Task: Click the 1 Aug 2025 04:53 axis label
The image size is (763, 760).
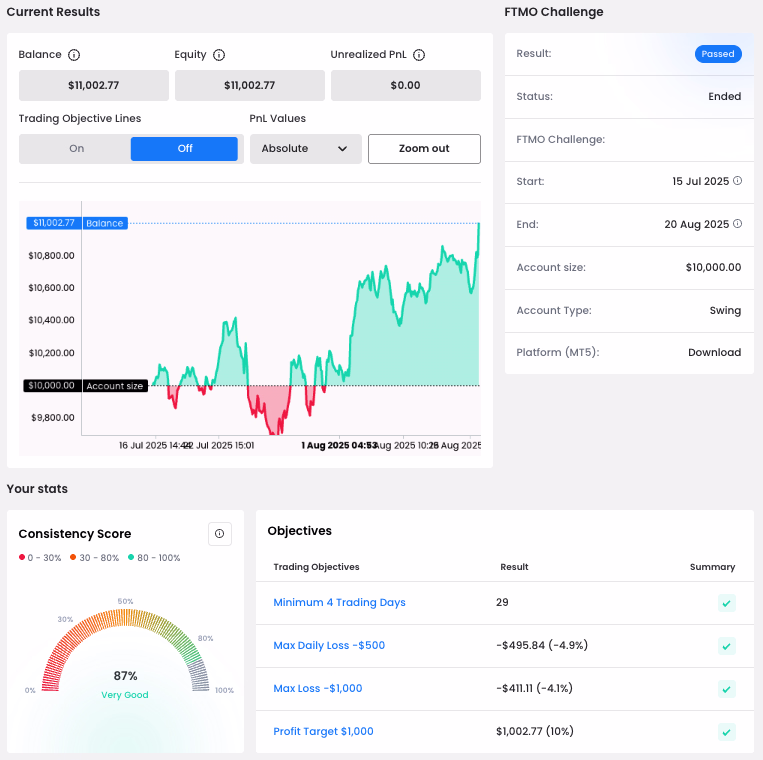Action: 337,445
